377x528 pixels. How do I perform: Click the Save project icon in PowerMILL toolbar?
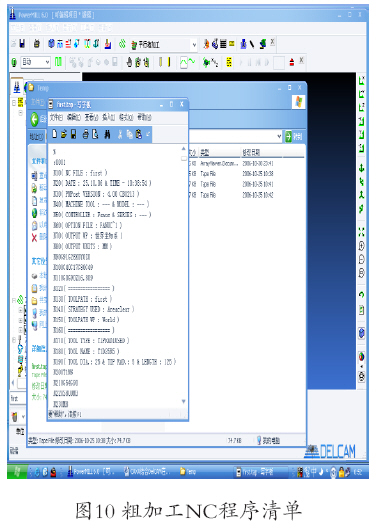(x=22, y=44)
